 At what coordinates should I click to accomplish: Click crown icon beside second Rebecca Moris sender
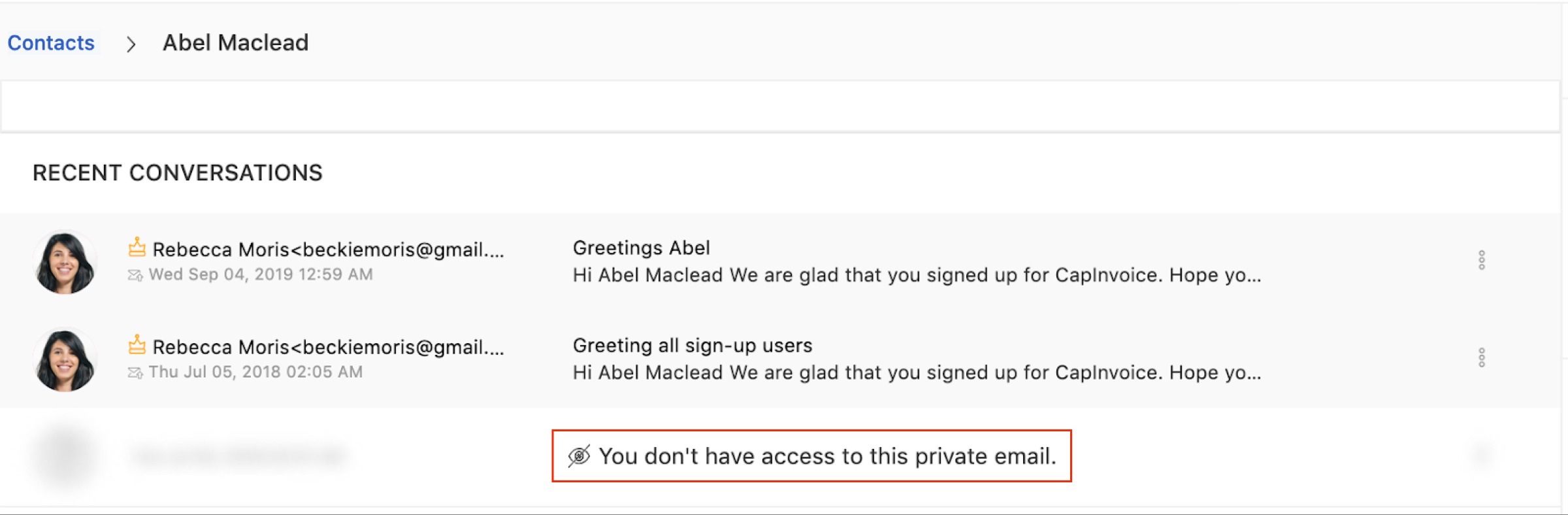click(x=137, y=344)
